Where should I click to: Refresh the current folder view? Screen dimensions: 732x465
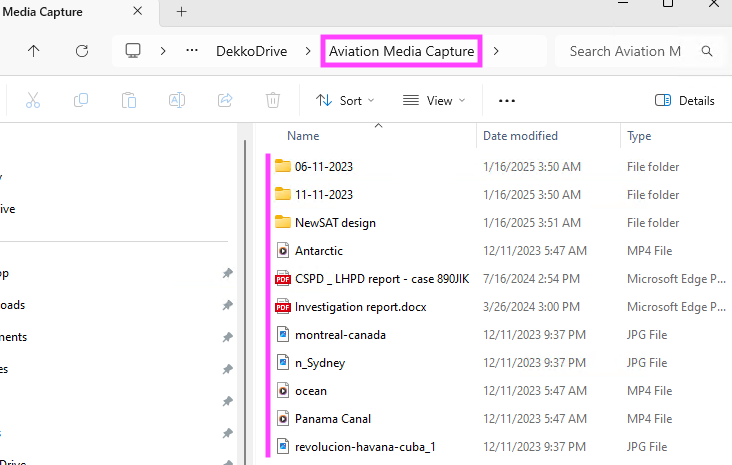point(82,51)
